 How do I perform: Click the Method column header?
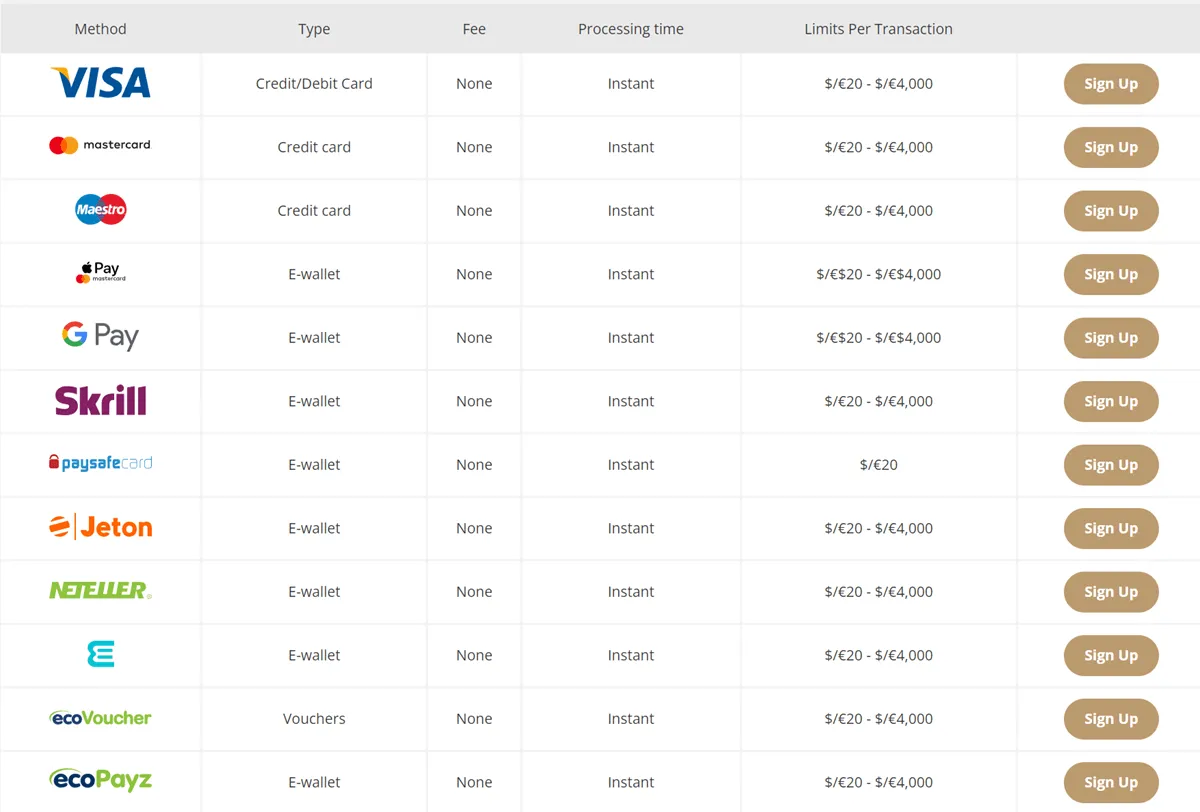[100, 29]
